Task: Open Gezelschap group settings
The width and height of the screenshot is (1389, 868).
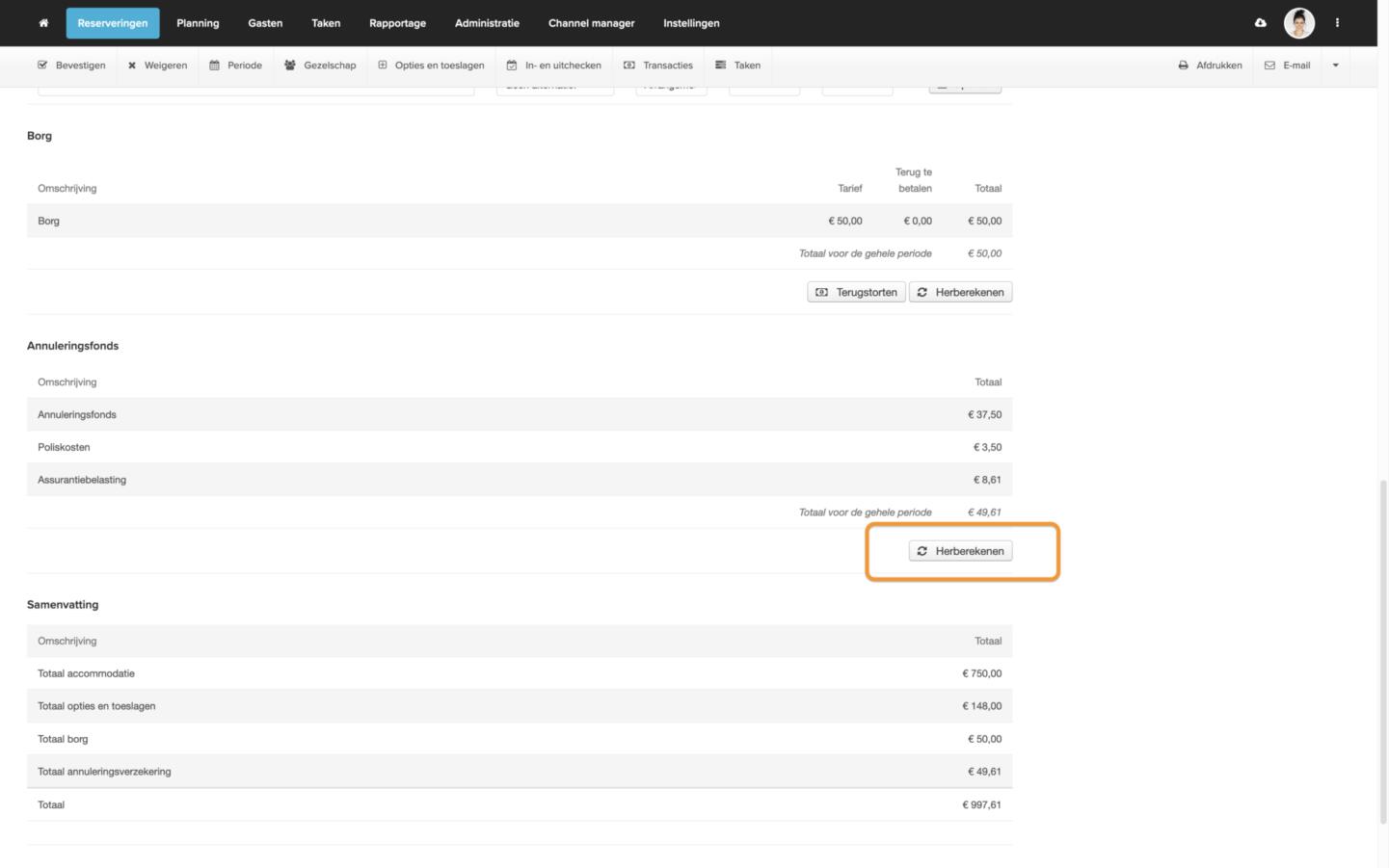Action: point(320,66)
